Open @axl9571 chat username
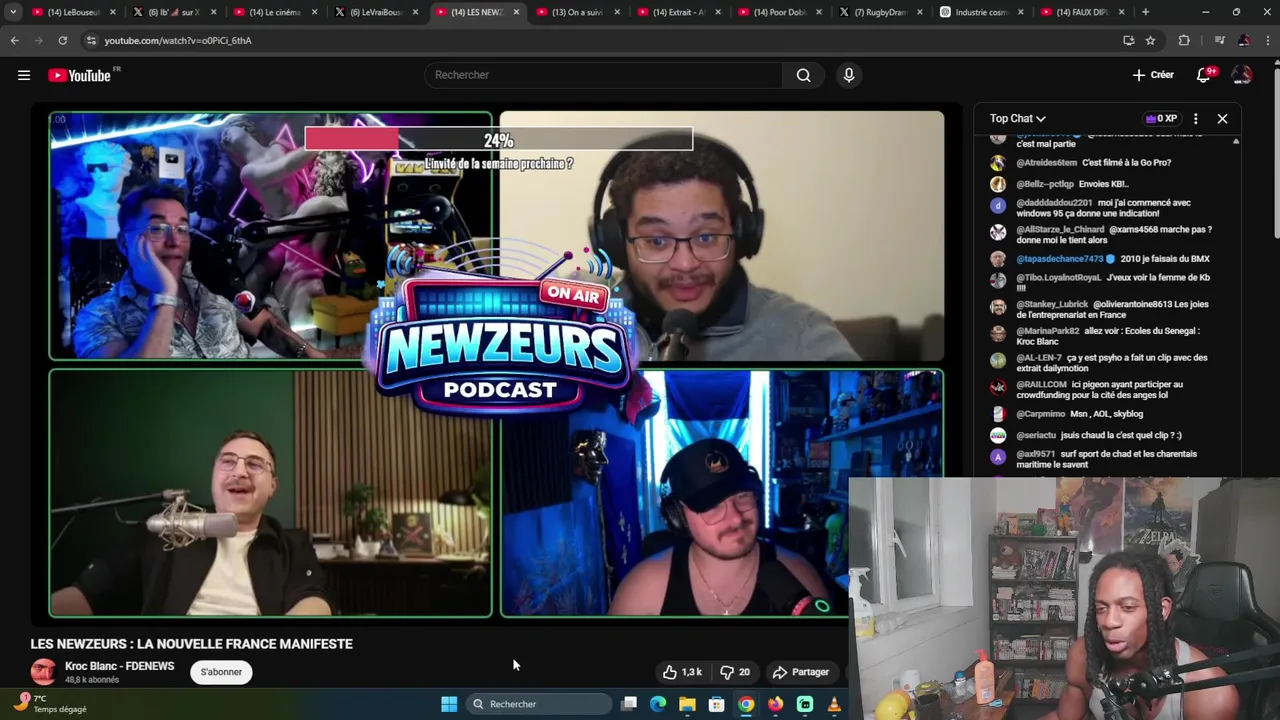This screenshot has width=1280, height=720. tap(1036, 454)
